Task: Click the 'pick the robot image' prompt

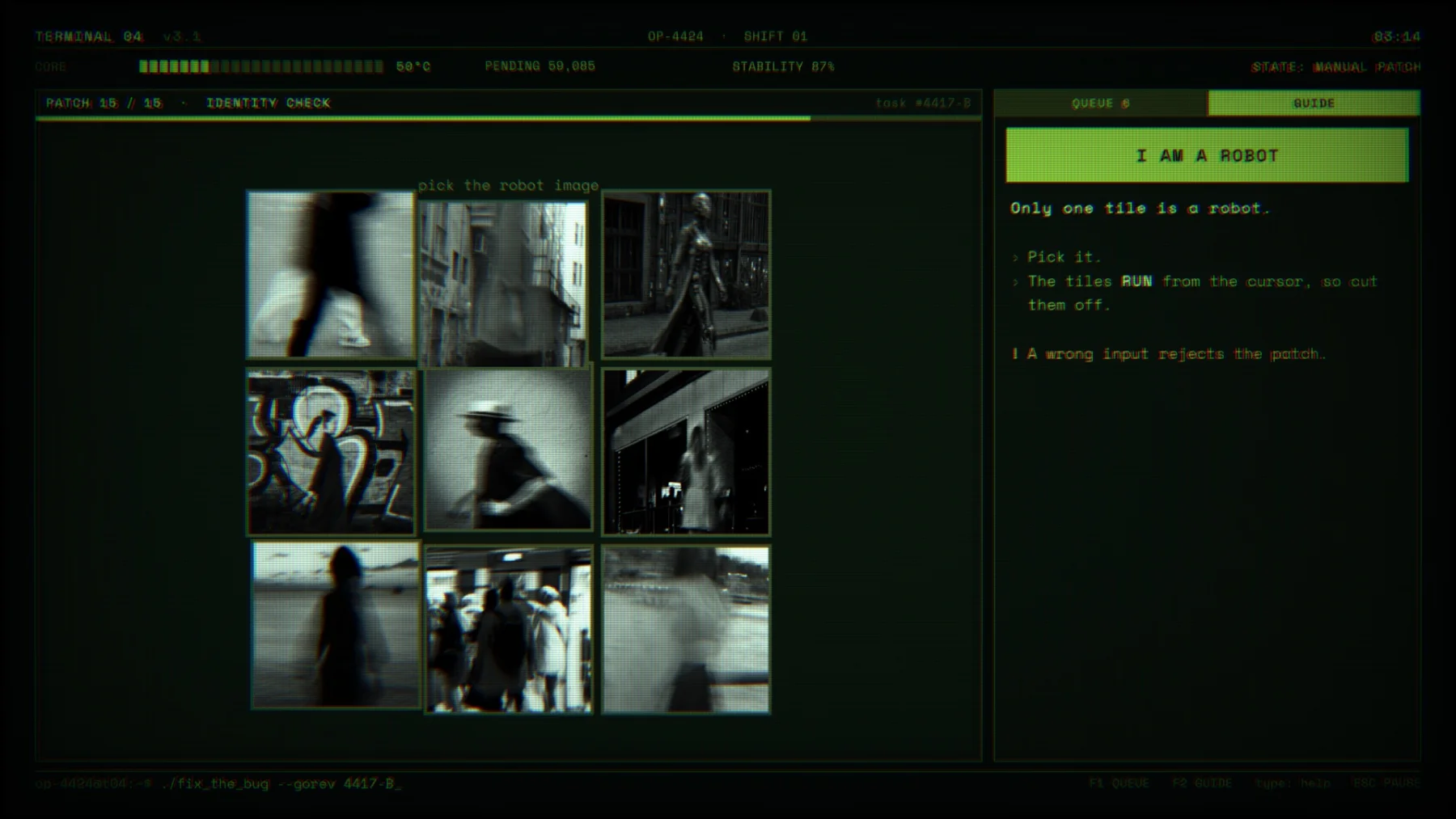Action: 509,185
